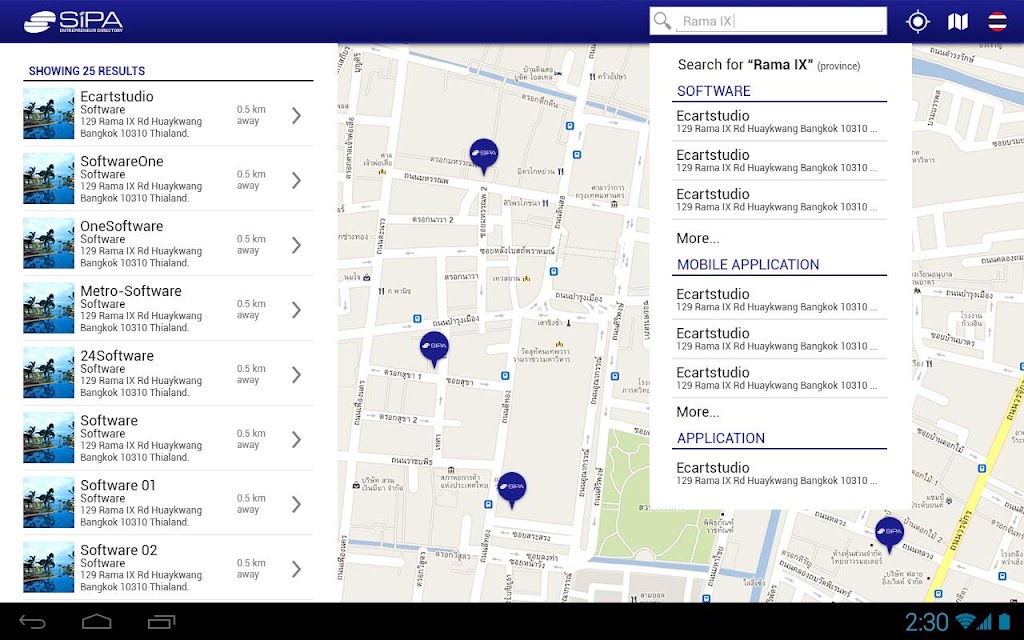Tap the SiPA map pin above ซอยสระสรง

[512, 489]
